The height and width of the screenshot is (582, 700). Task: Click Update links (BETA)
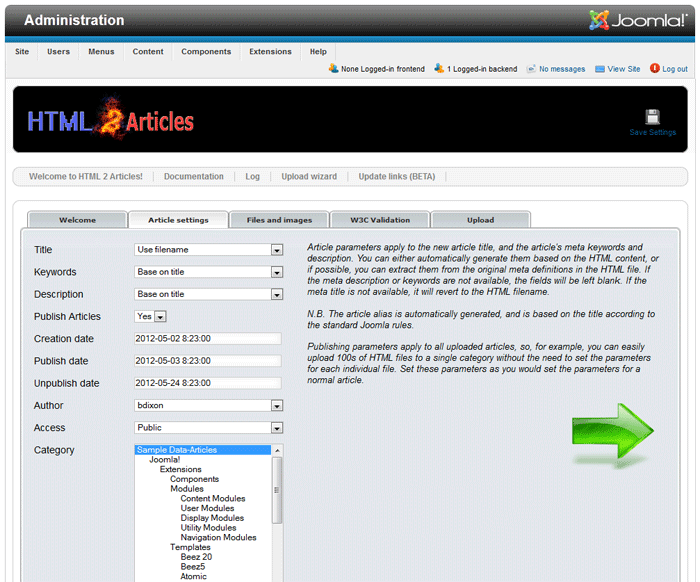point(396,177)
